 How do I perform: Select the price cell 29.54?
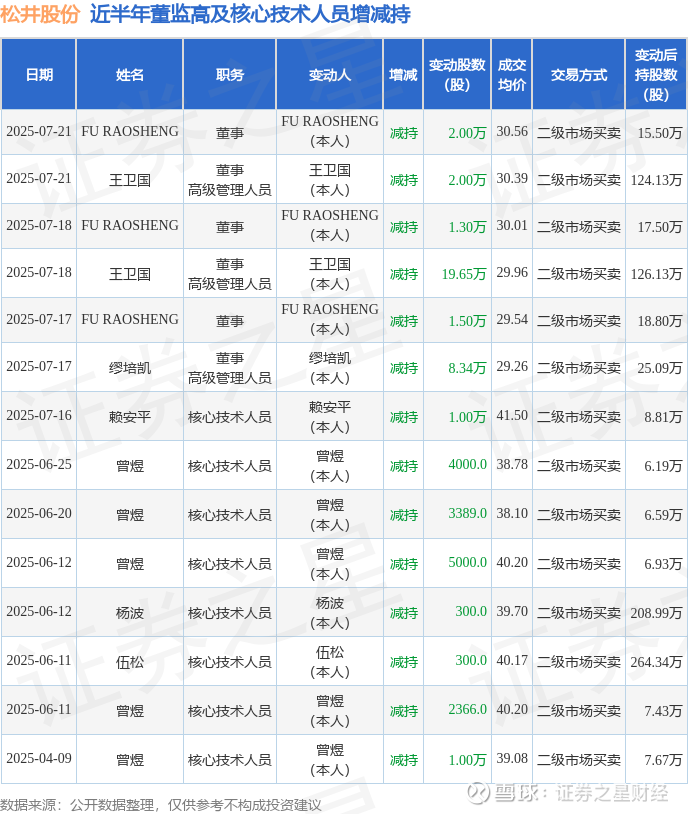click(512, 319)
